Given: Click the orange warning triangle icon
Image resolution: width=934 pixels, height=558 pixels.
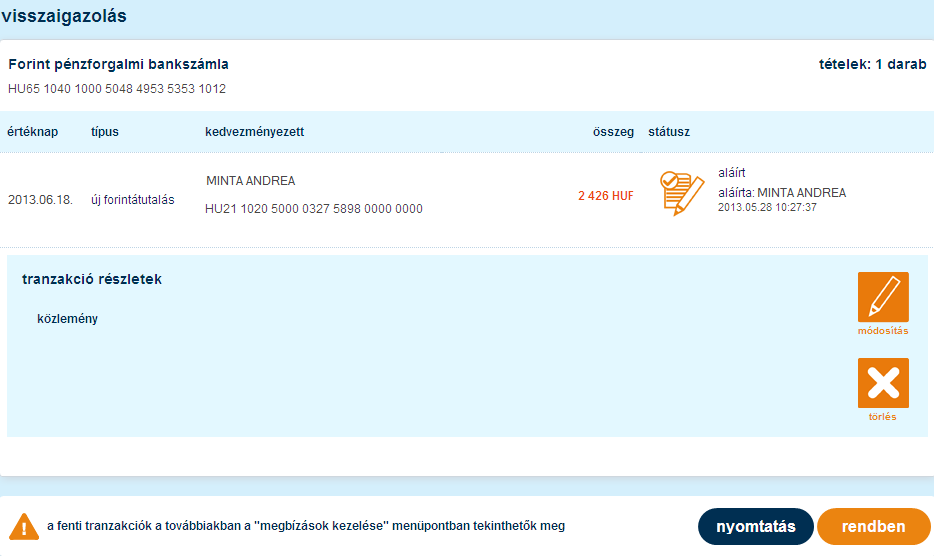Looking at the screenshot, I should [24, 527].
